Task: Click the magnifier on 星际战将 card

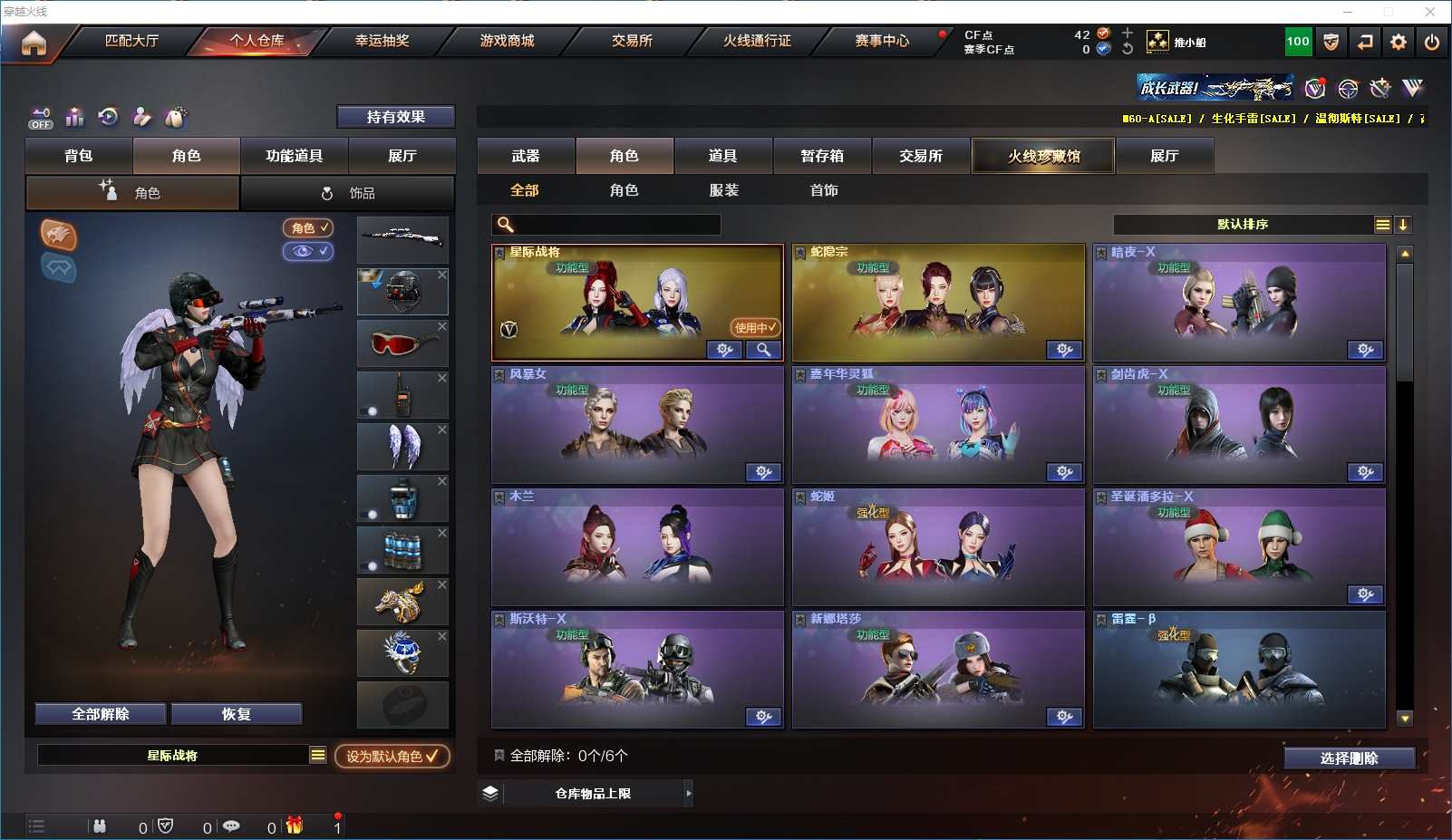Action: coord(764,350)
